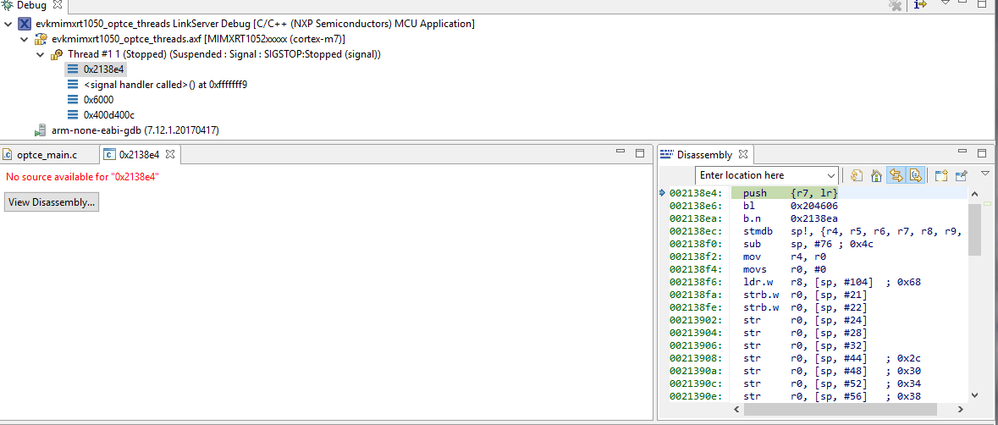998x425 pixels.
Task: Click the Go to Program Counter home icon
Action: [875, 176]
